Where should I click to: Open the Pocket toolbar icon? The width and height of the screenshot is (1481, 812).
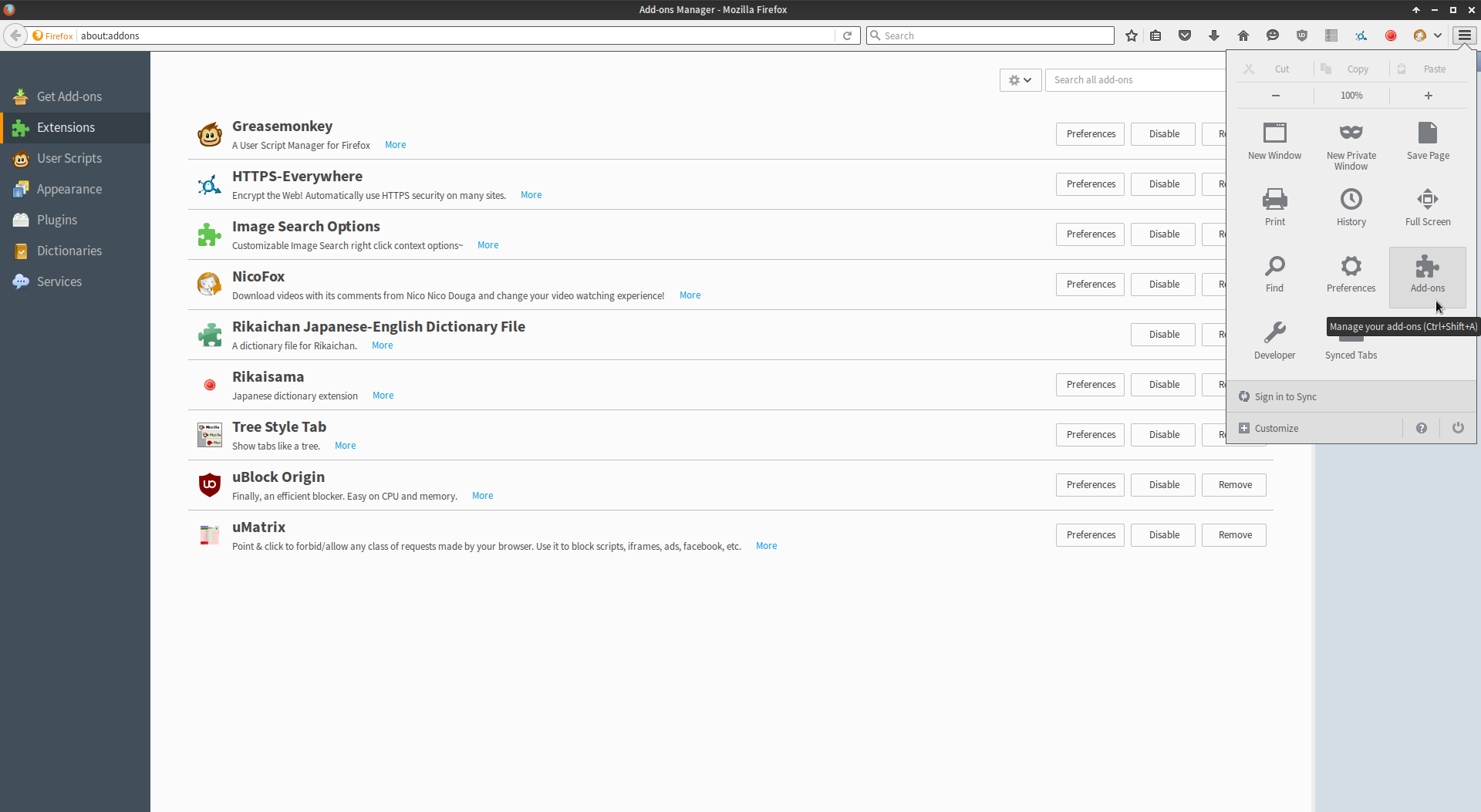(x=1185, y=35)
